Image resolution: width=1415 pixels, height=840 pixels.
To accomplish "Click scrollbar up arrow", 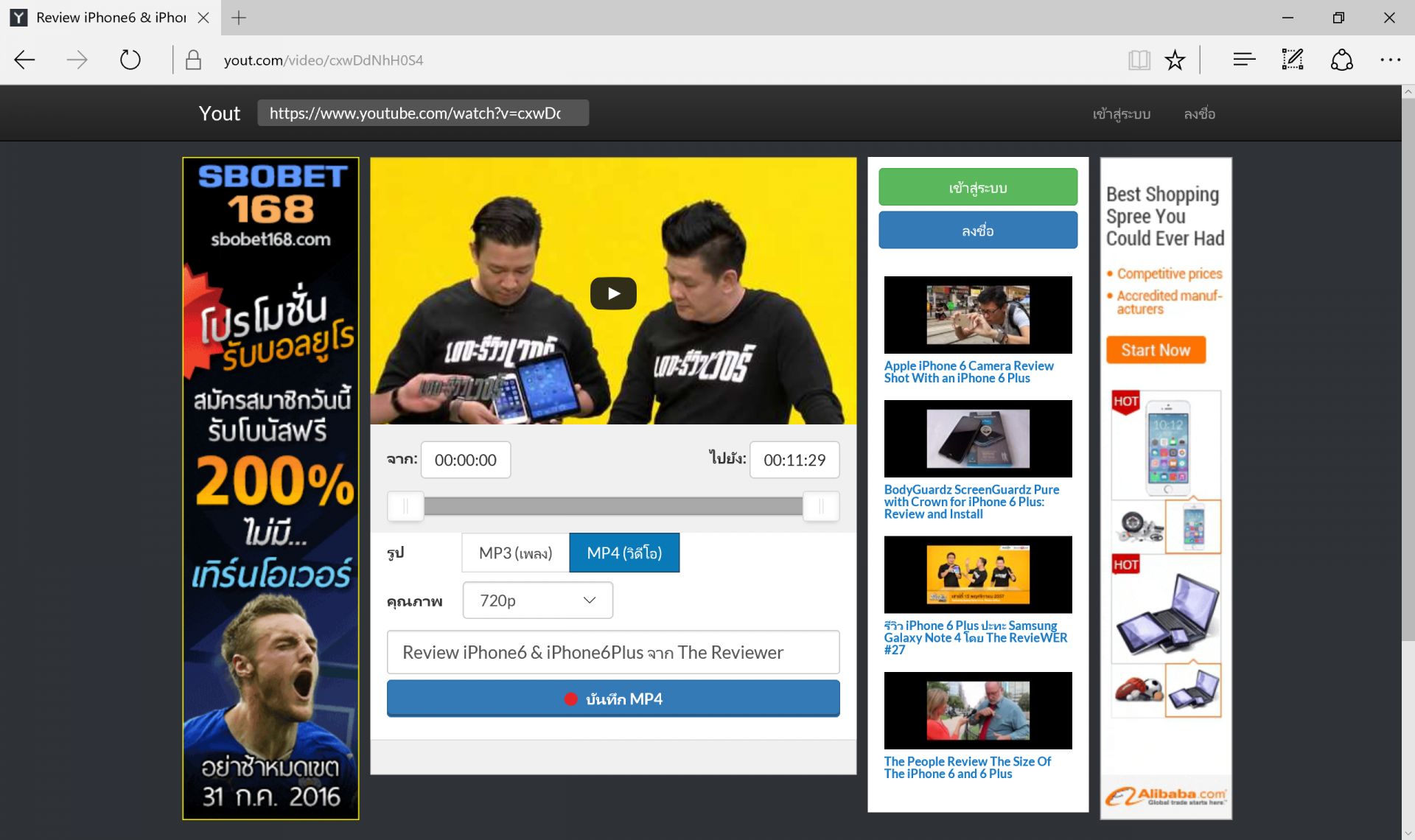I will pos(1408,92).
